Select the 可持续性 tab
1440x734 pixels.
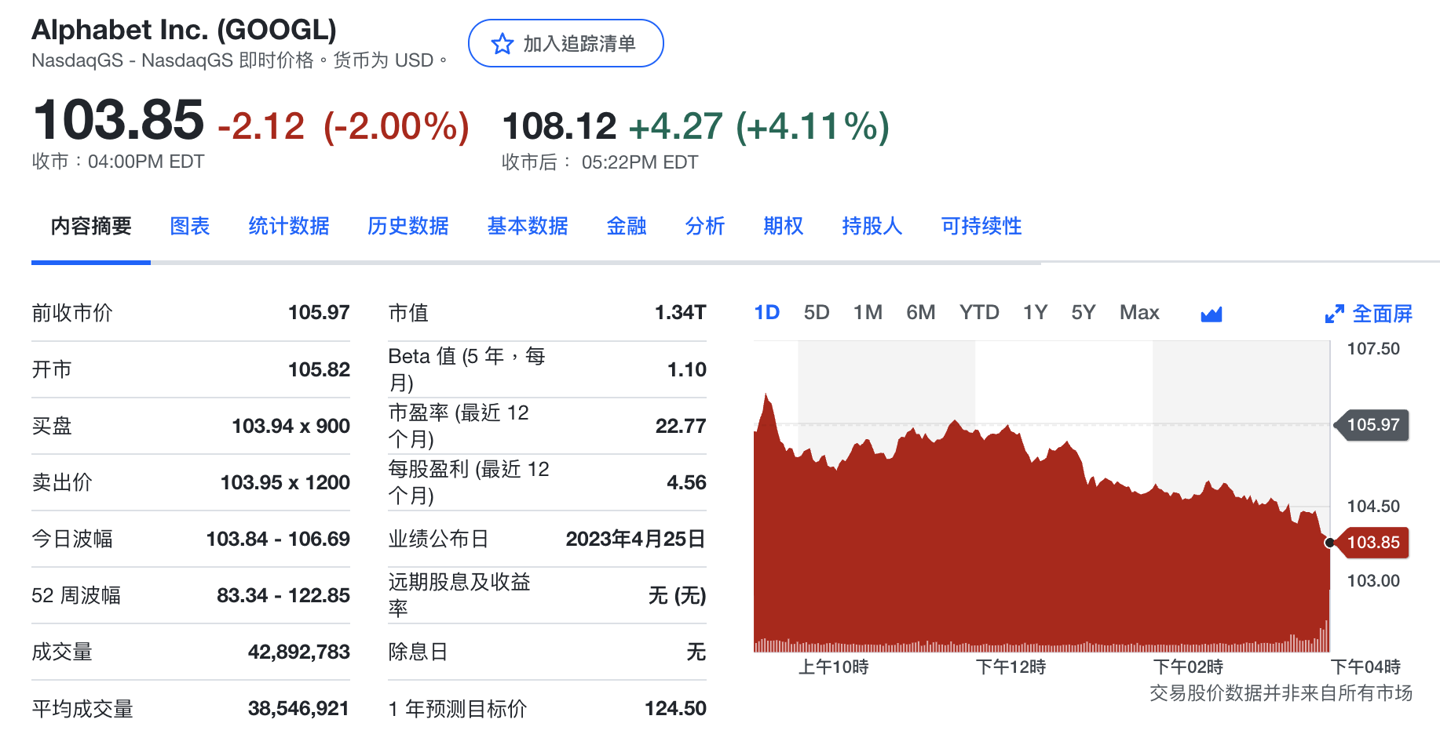point(981,226)
